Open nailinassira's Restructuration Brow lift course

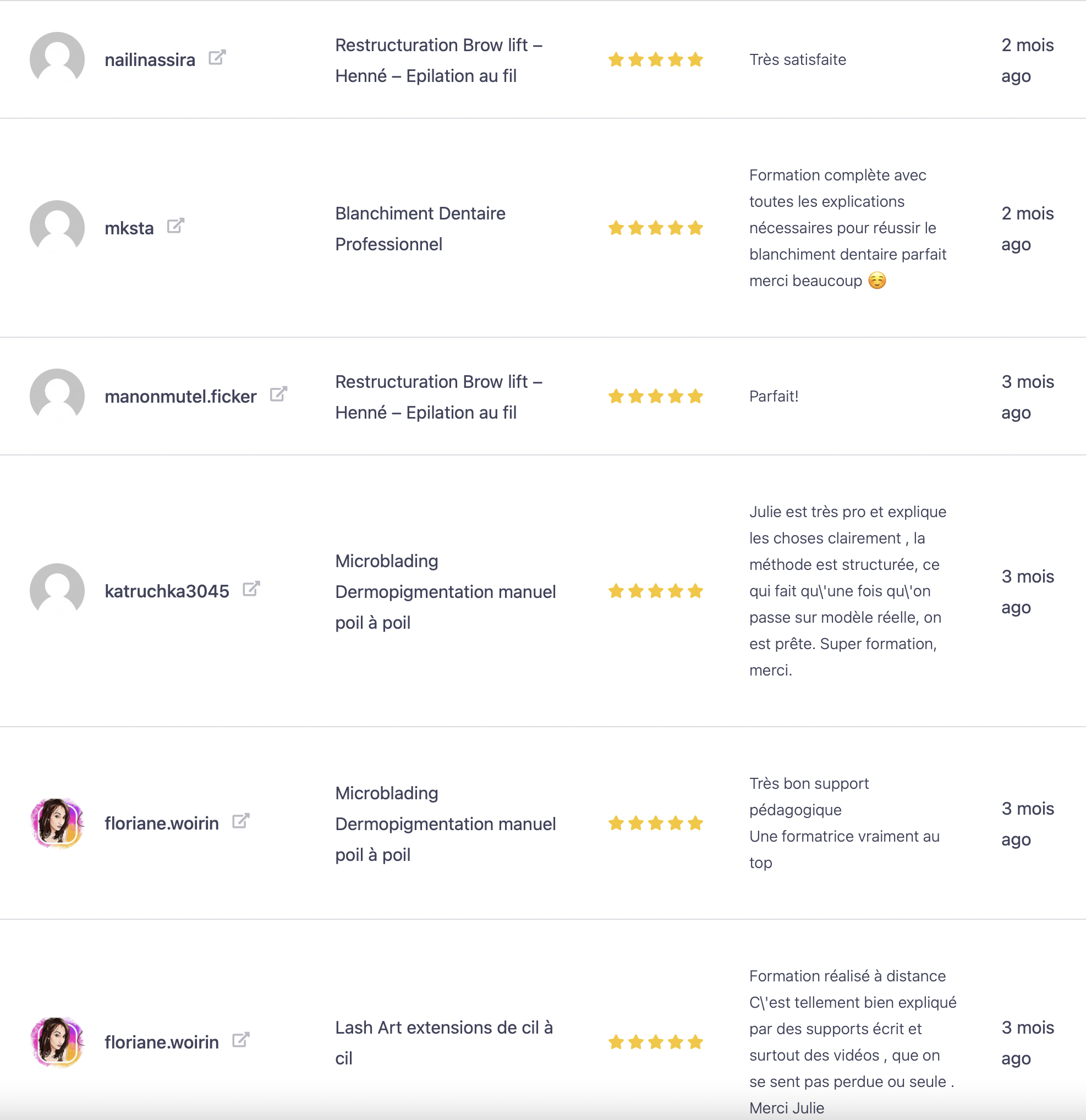pyautogui.click(x=438, y=61)
